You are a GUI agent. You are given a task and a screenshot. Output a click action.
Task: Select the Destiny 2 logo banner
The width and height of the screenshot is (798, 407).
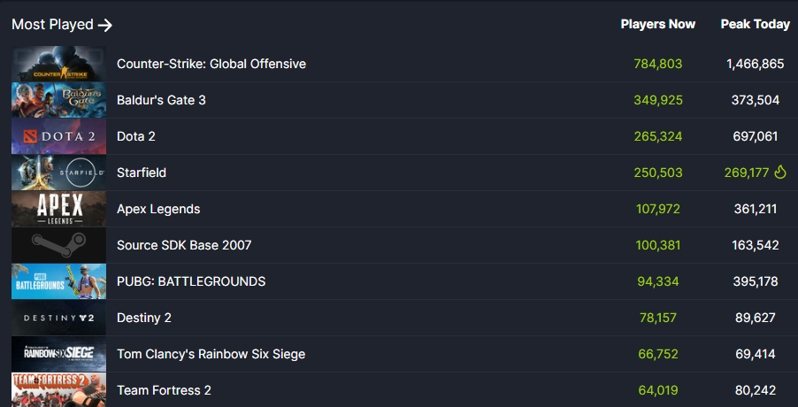pyautogui.click(x=59, y=317)
